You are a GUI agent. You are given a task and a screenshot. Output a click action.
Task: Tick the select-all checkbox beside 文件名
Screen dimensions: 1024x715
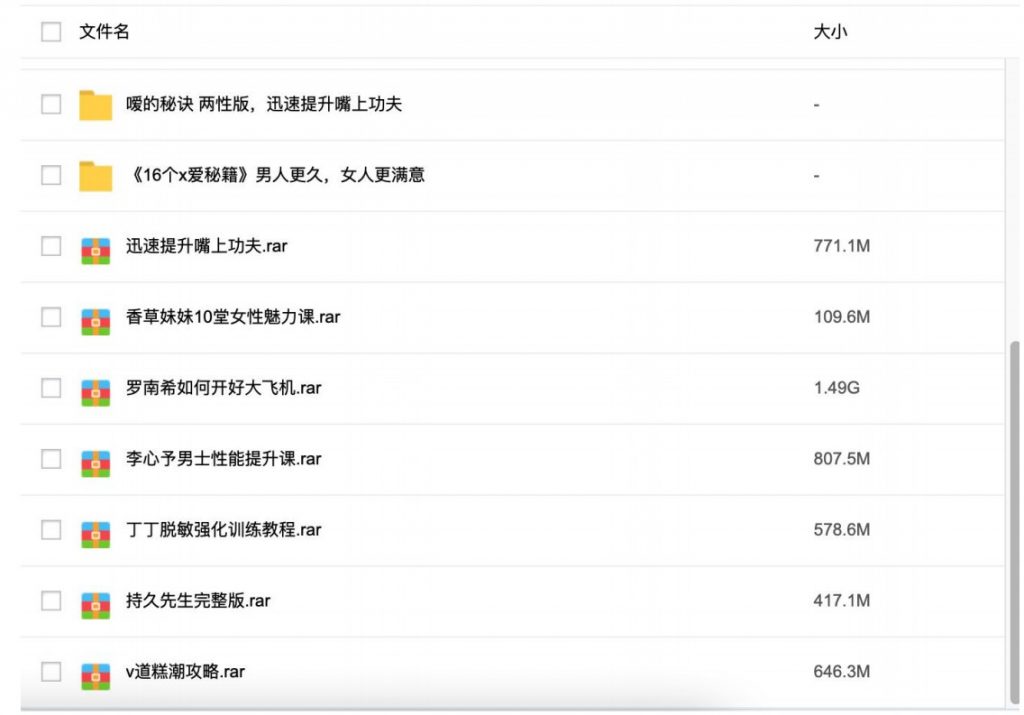51,31
